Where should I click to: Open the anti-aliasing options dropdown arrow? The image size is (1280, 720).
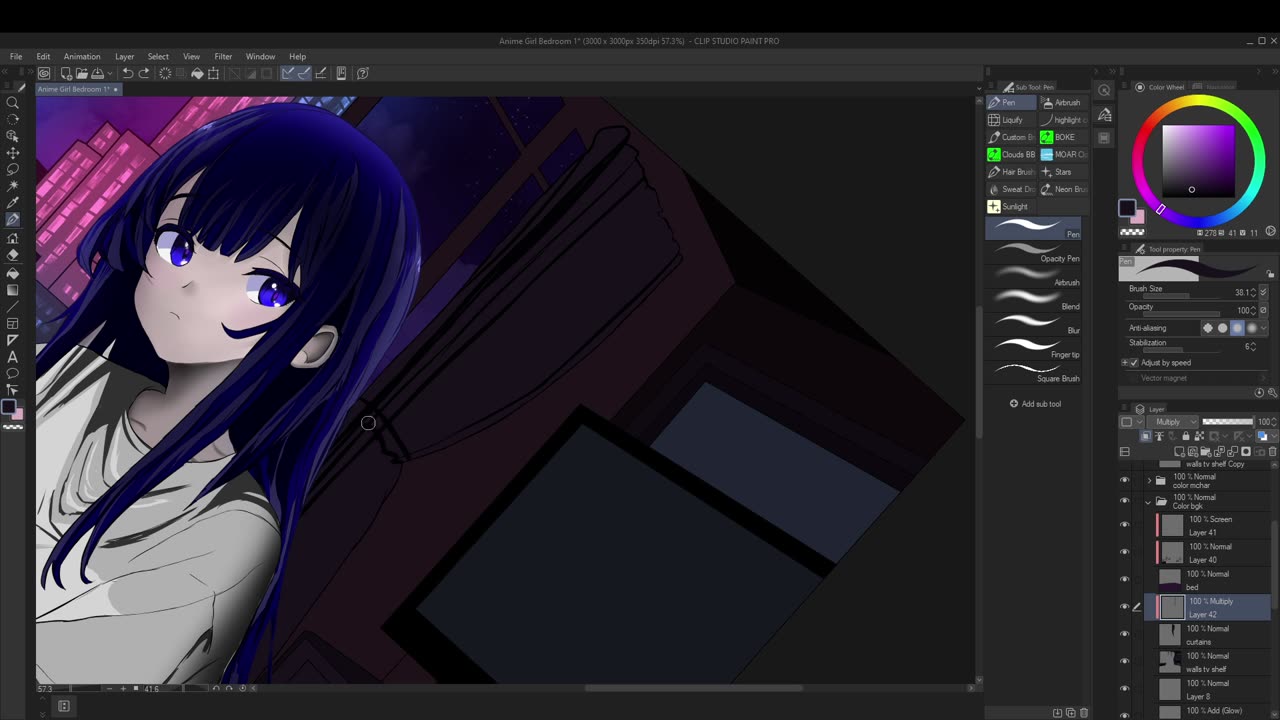(1266, 328)
